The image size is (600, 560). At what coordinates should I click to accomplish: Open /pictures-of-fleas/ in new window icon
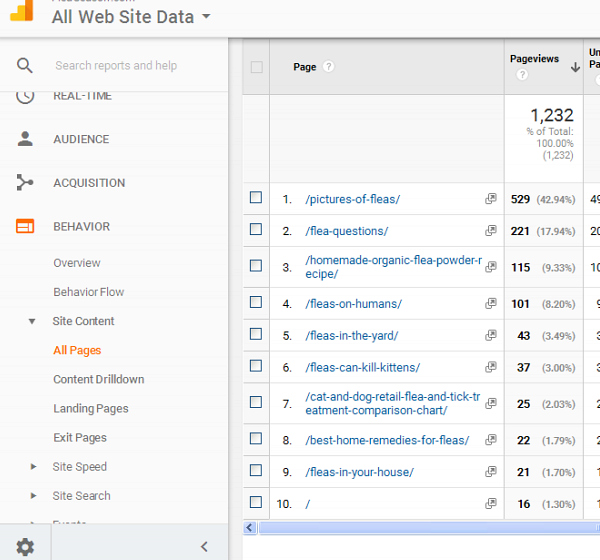click(490, 199)
